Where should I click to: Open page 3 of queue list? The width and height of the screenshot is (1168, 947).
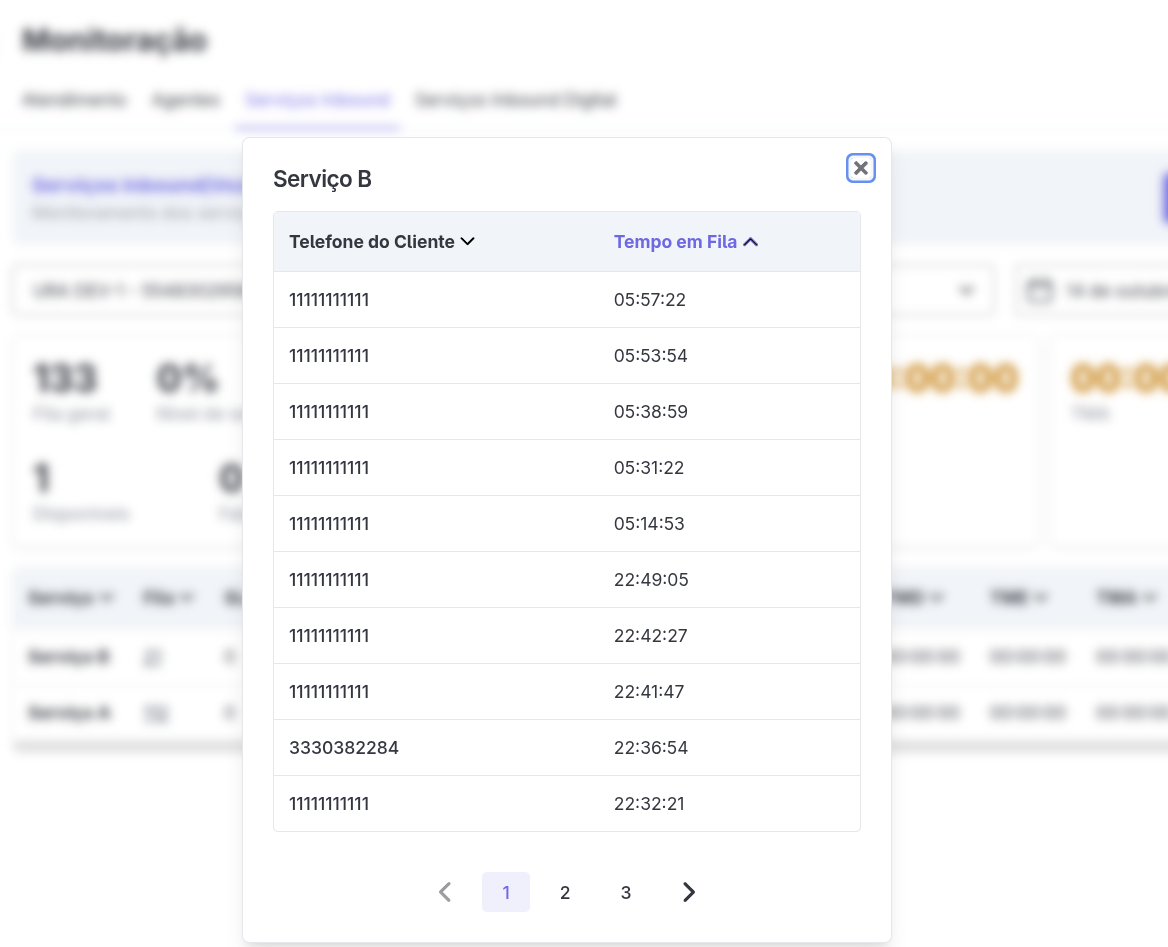click(626, 892)
